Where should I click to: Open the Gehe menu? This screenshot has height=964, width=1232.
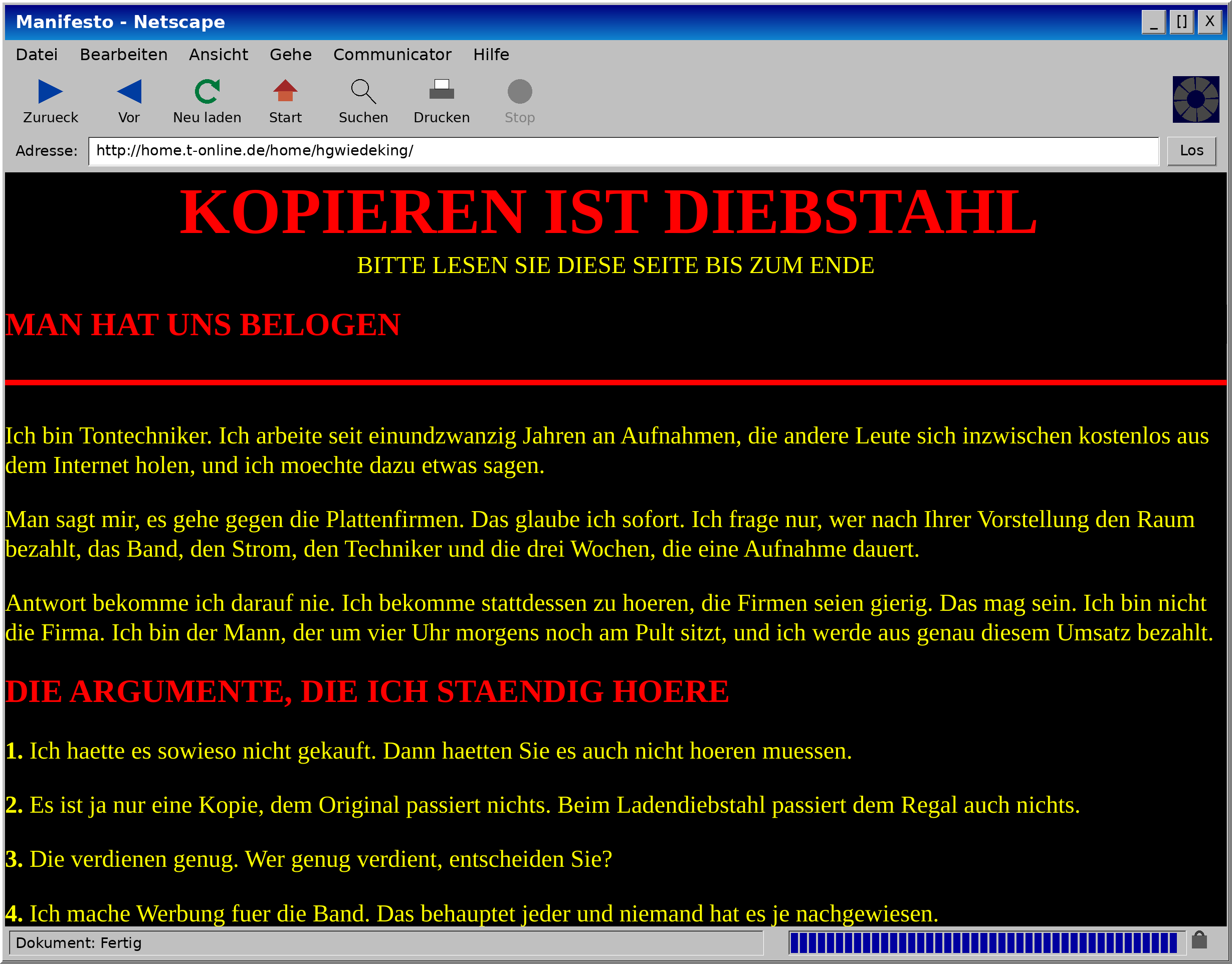pos(291,54)
